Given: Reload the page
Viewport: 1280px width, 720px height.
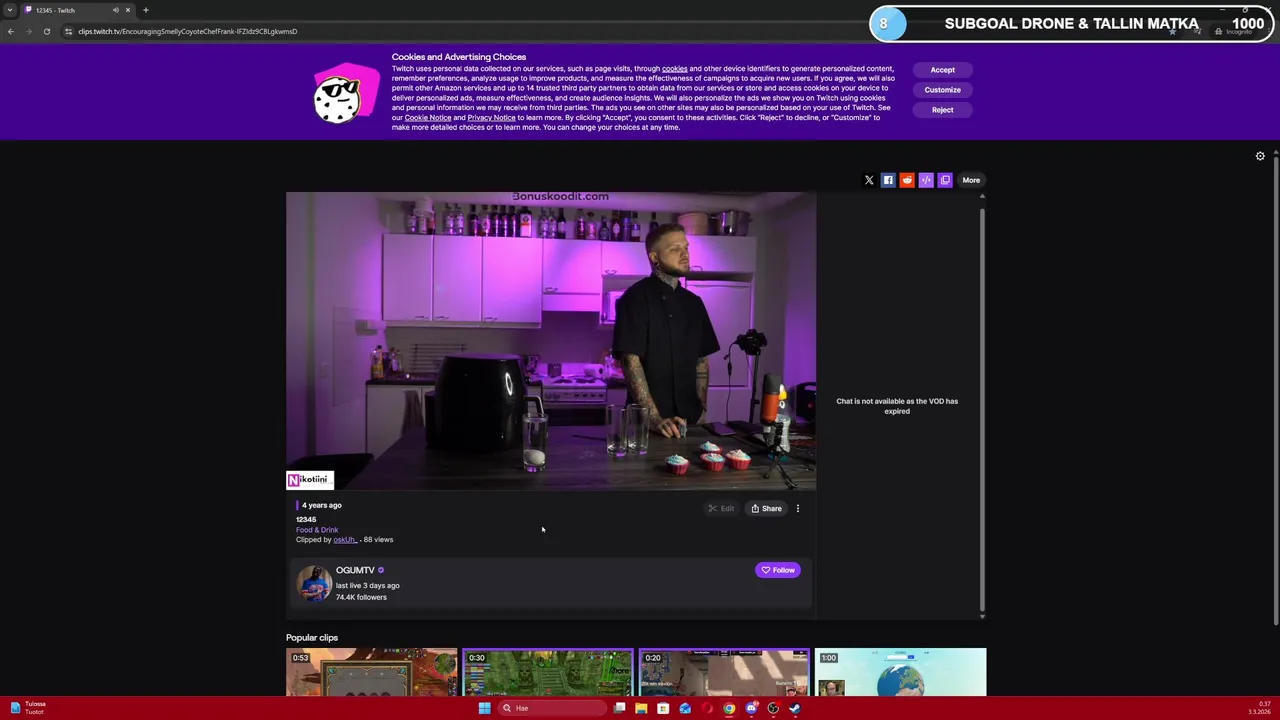Looking at the screenshot, I should pos(46,31).
